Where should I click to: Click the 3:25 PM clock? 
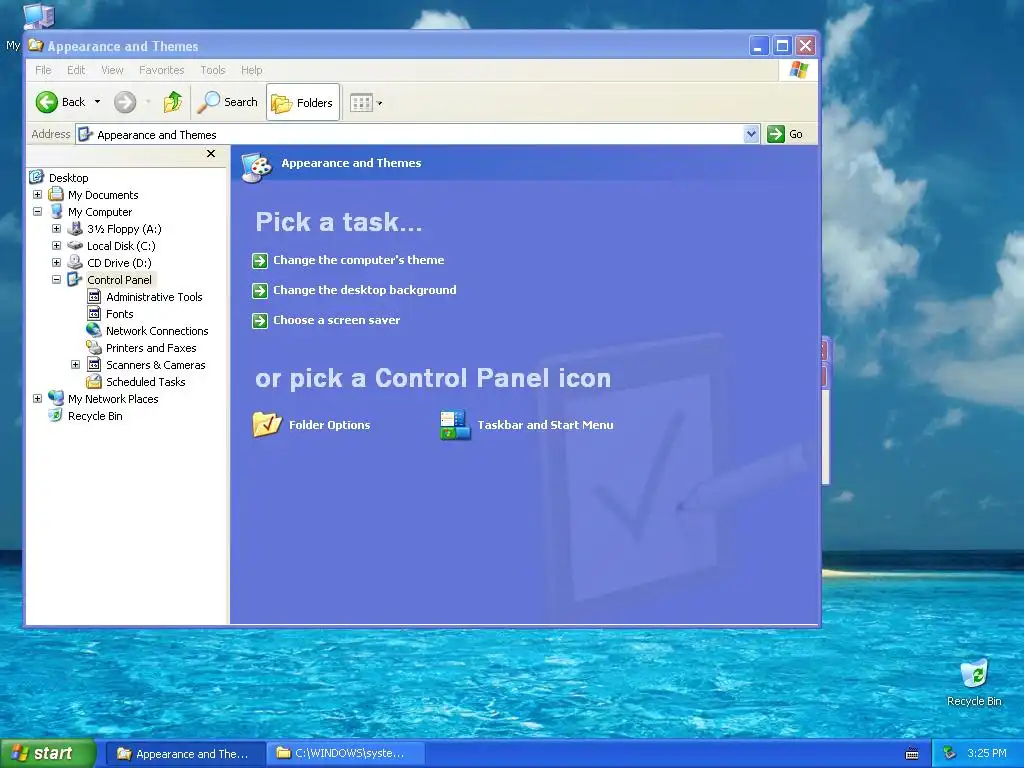click(987, 753)
